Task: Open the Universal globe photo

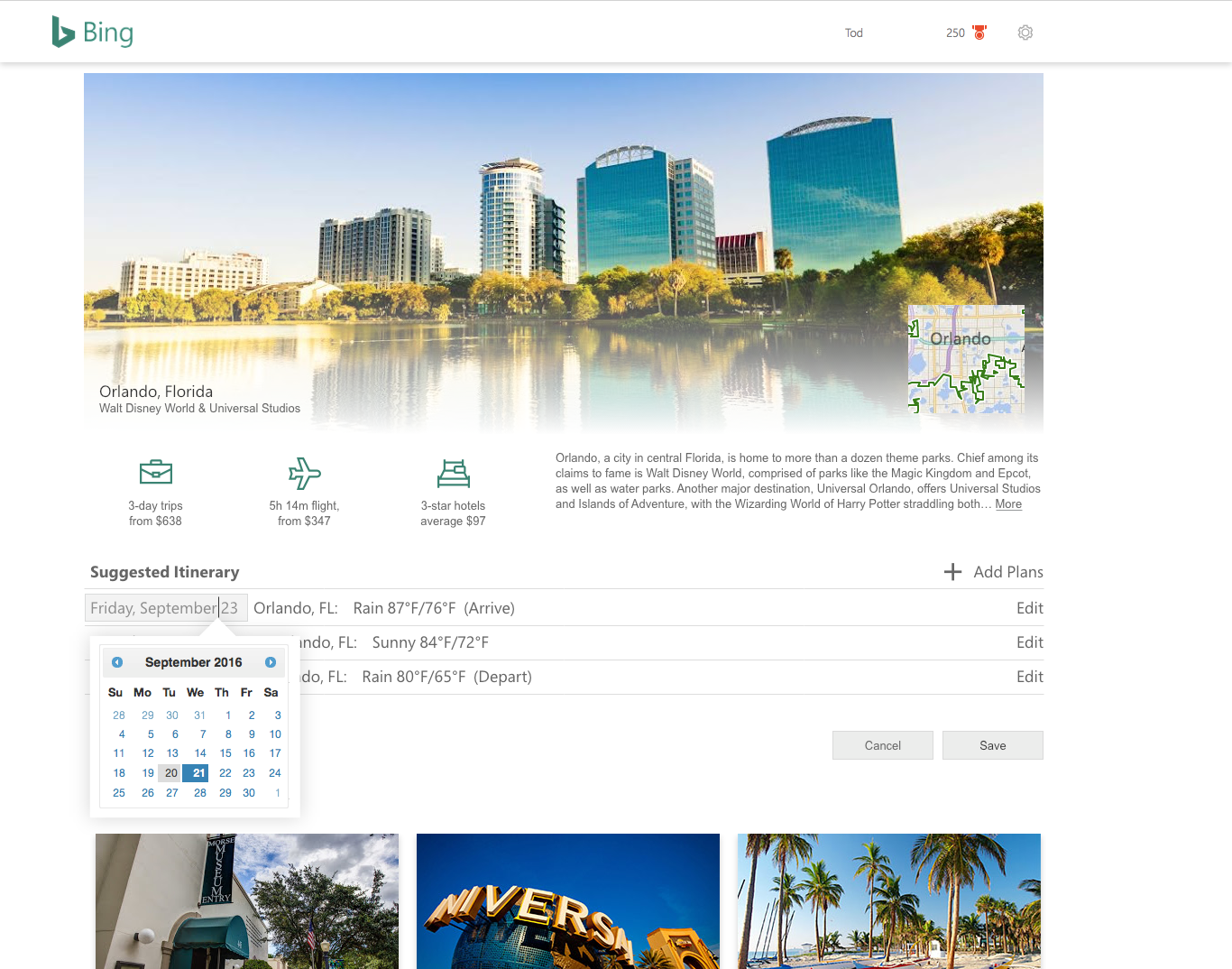Action: pos(568,901)
